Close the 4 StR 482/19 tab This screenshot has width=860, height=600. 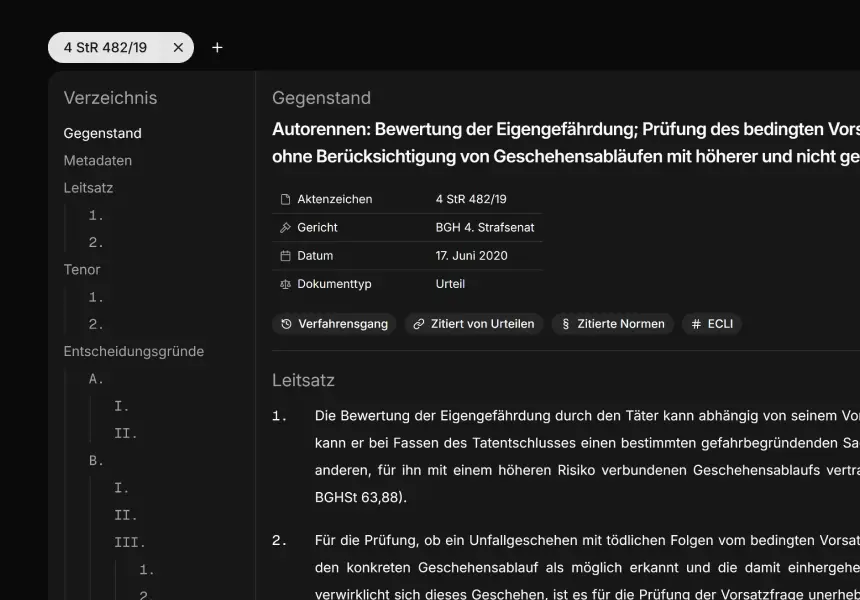click(x=178, y=48)
